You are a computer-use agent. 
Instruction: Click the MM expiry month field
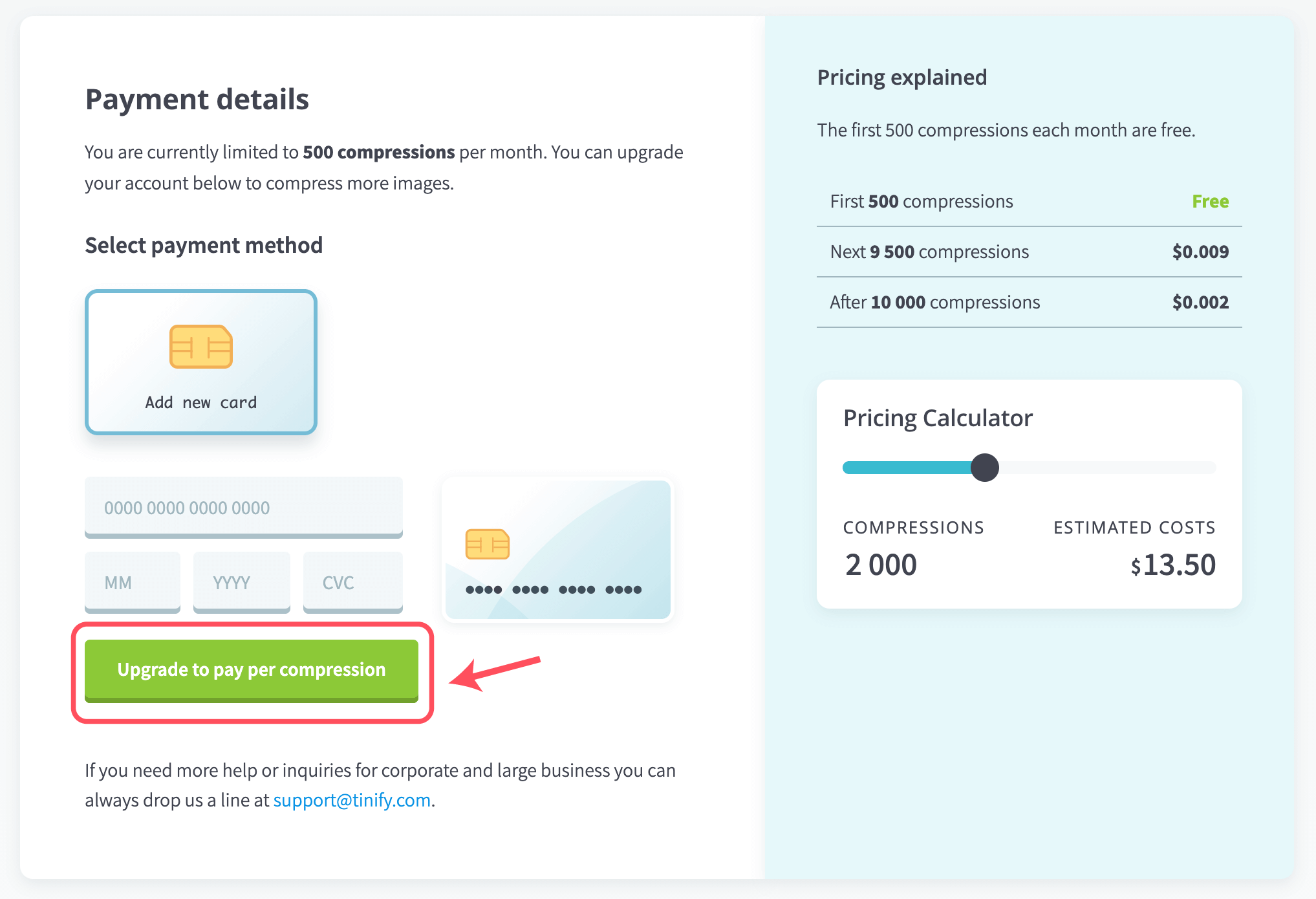pos(133,583)
